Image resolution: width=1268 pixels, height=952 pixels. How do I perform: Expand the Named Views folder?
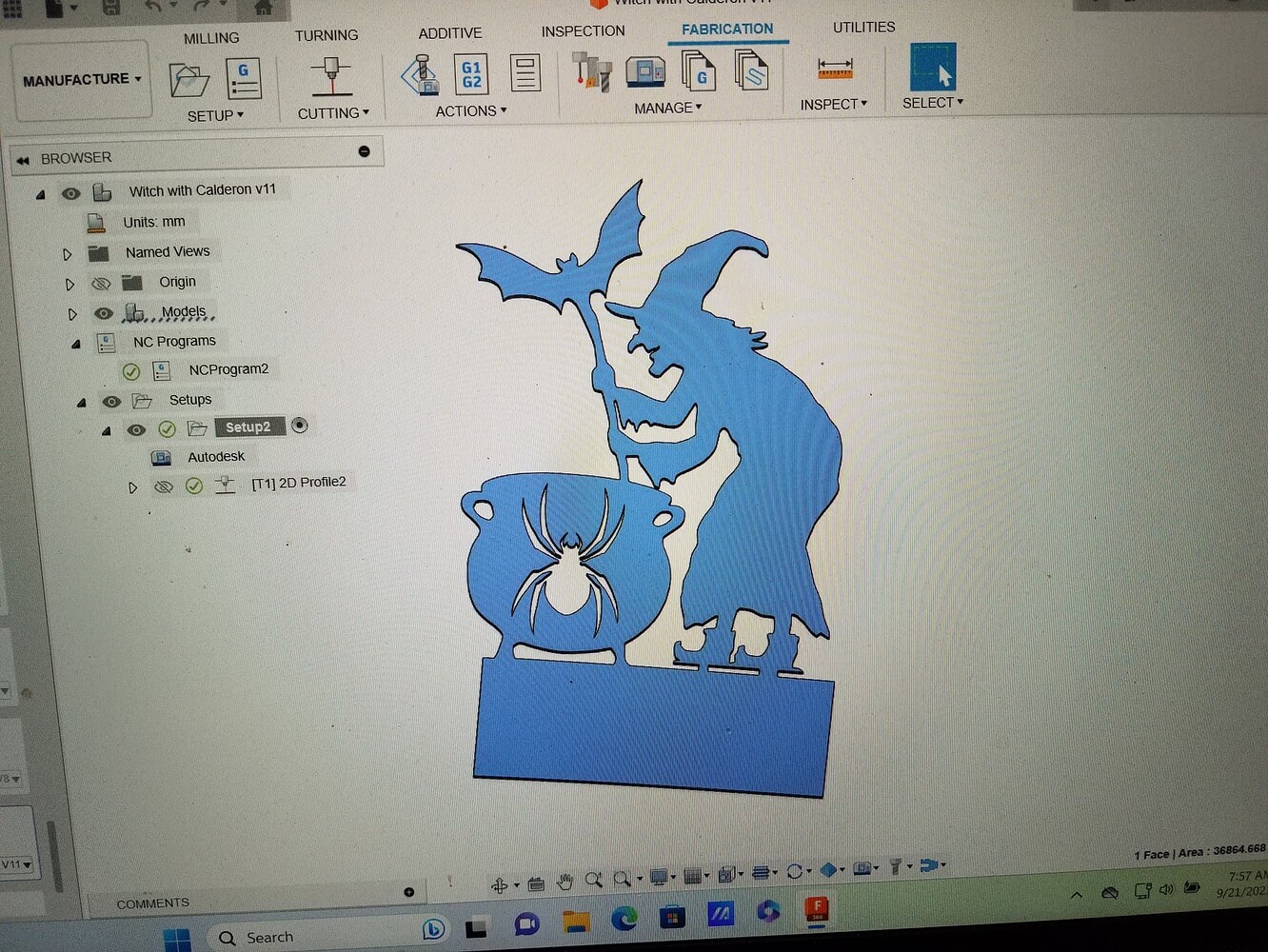(67, 254)
